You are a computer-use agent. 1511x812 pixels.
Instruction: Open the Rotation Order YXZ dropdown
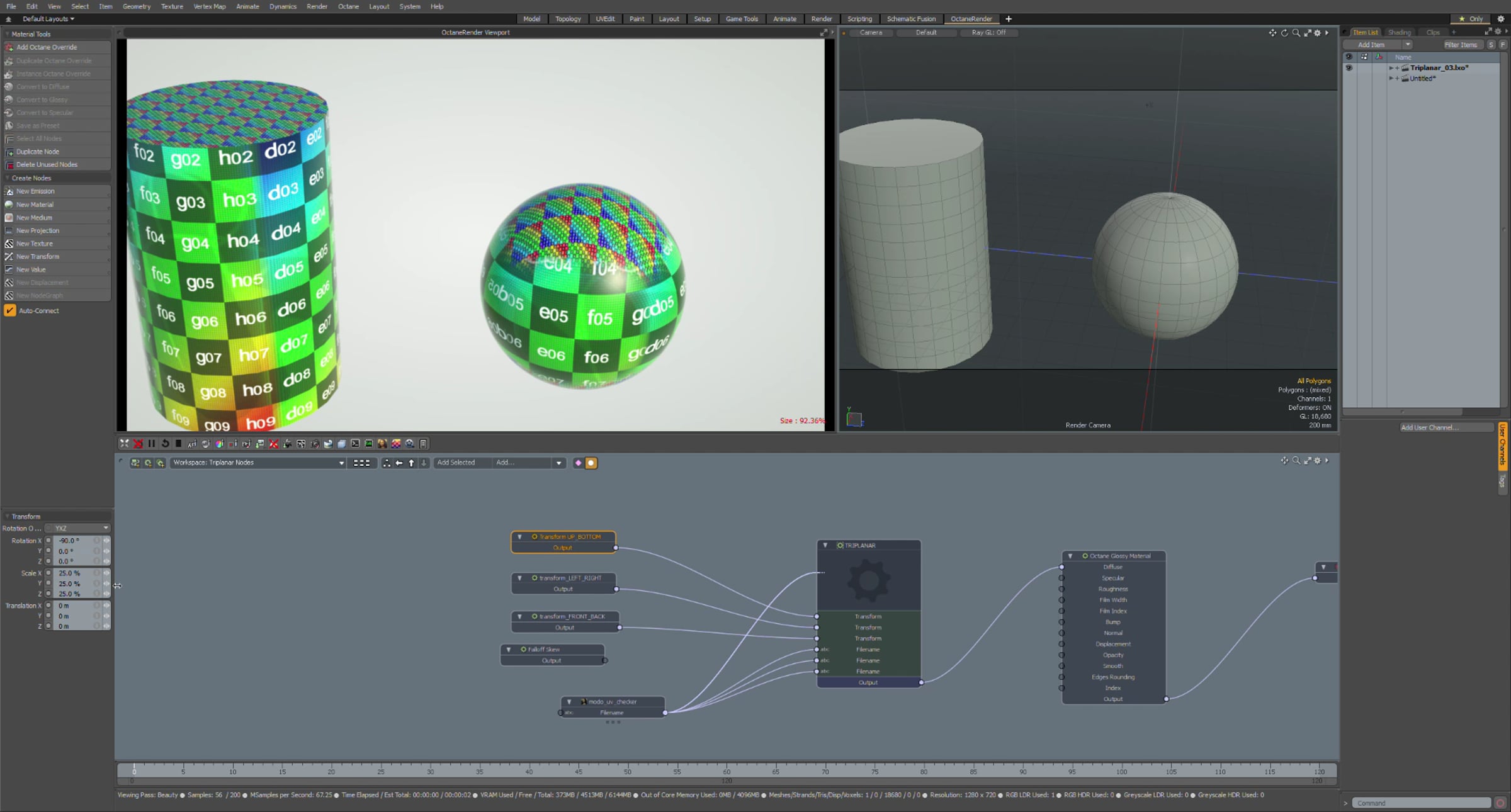point(78,528)
